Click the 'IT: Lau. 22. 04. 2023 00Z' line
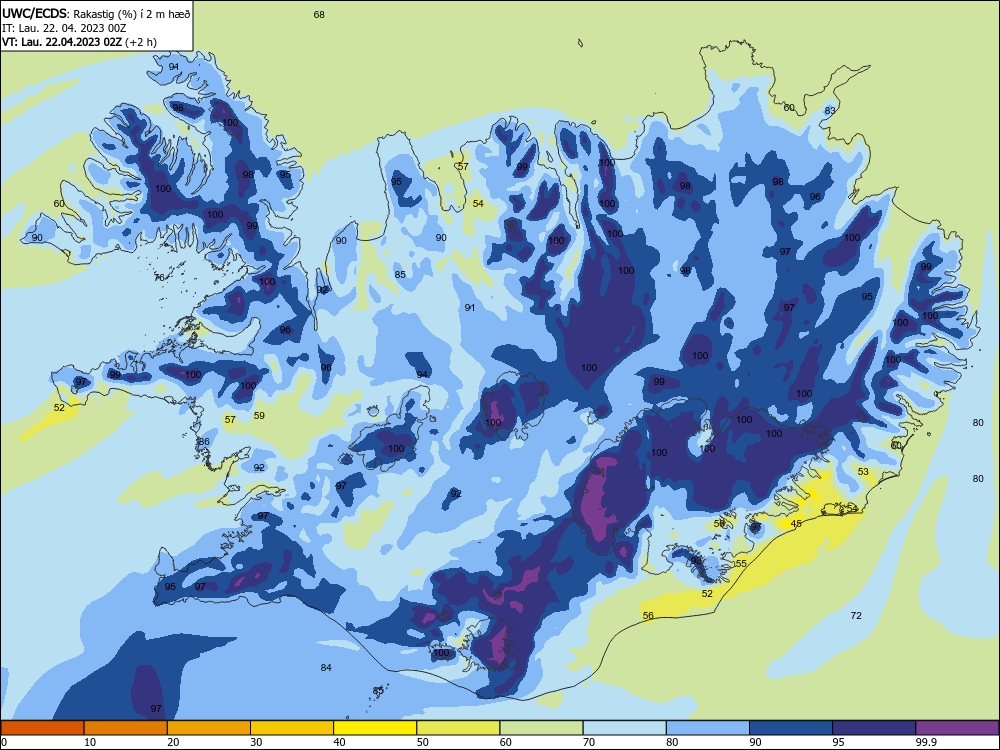The height and width of the screenshot is (750, 1000). click(x=64, y=28)
